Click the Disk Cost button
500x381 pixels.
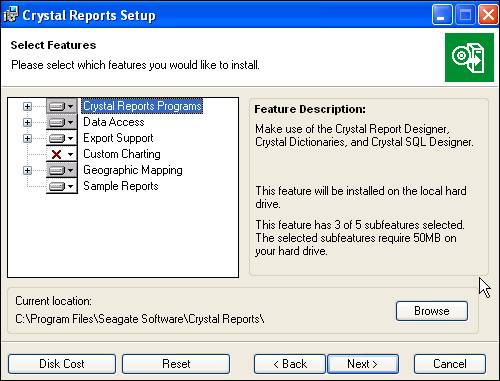point(62,364)
